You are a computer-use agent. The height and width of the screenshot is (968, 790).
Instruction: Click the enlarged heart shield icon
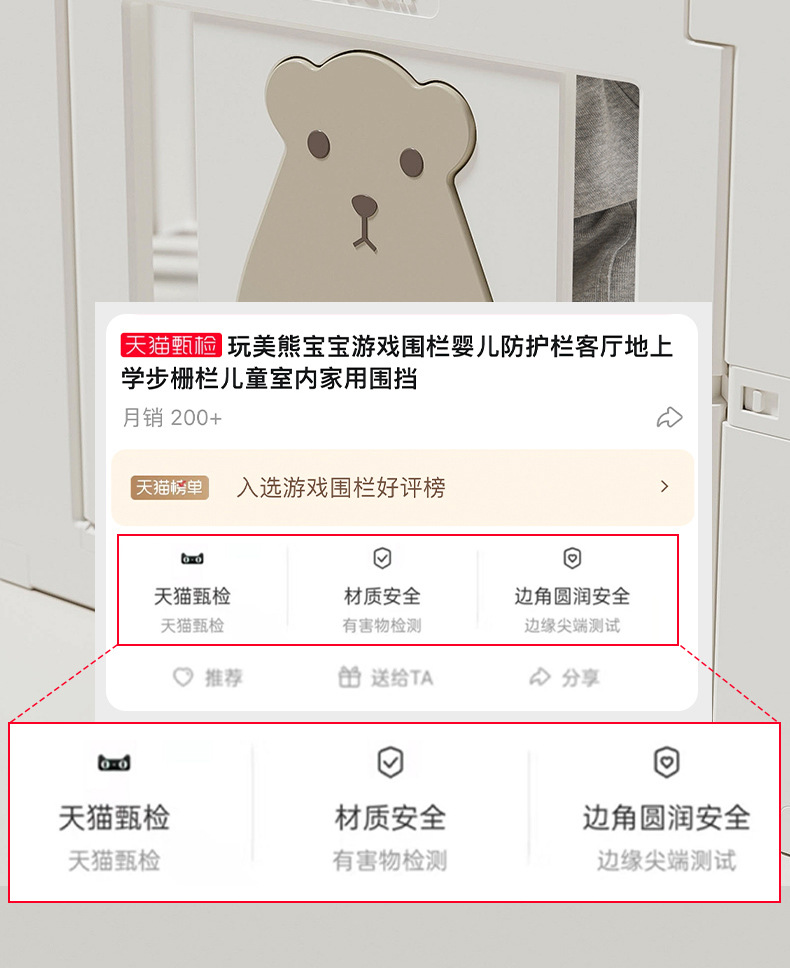tap(667, 762)
